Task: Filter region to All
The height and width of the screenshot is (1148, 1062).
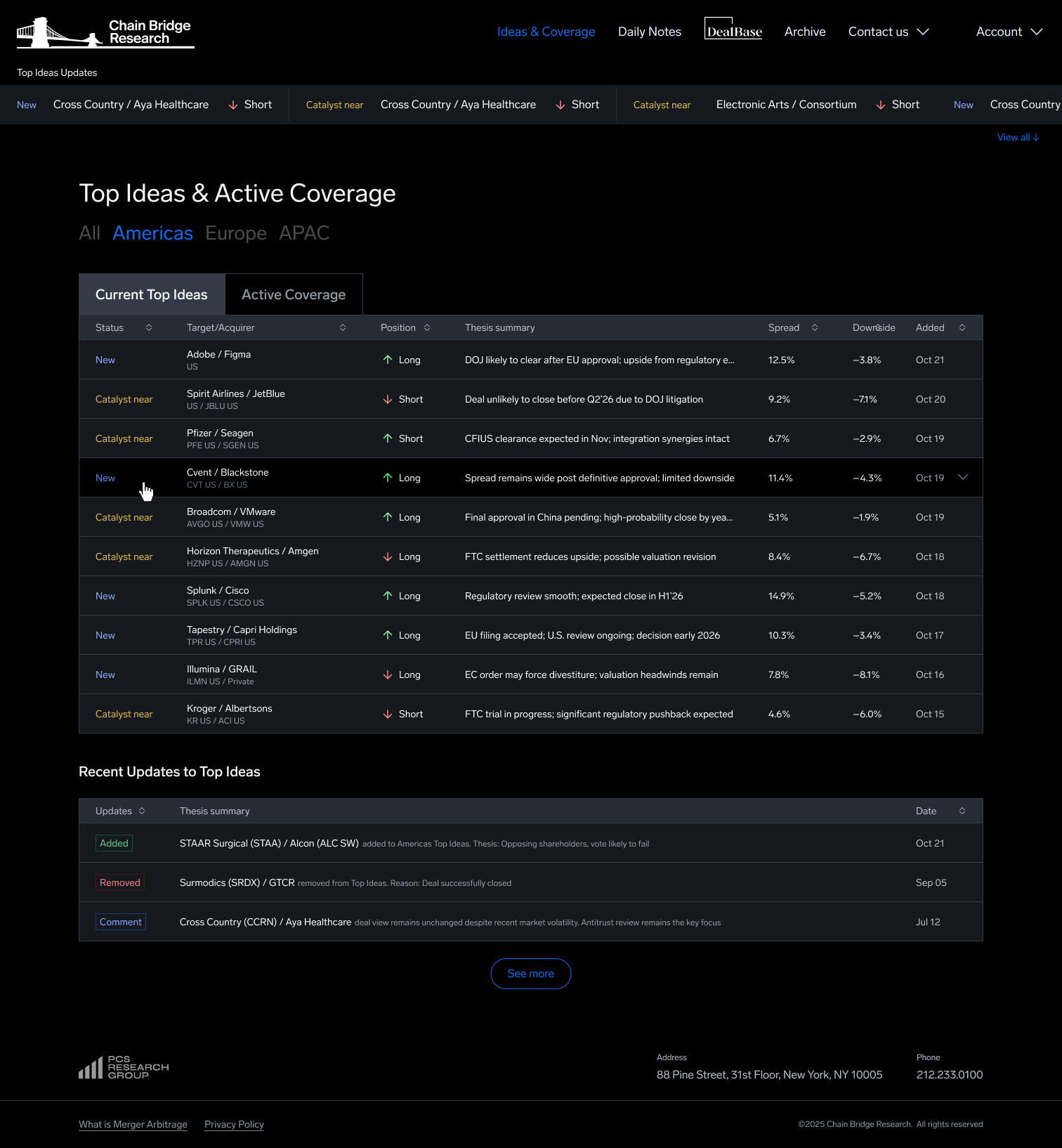Action: [x=89, y=233]
